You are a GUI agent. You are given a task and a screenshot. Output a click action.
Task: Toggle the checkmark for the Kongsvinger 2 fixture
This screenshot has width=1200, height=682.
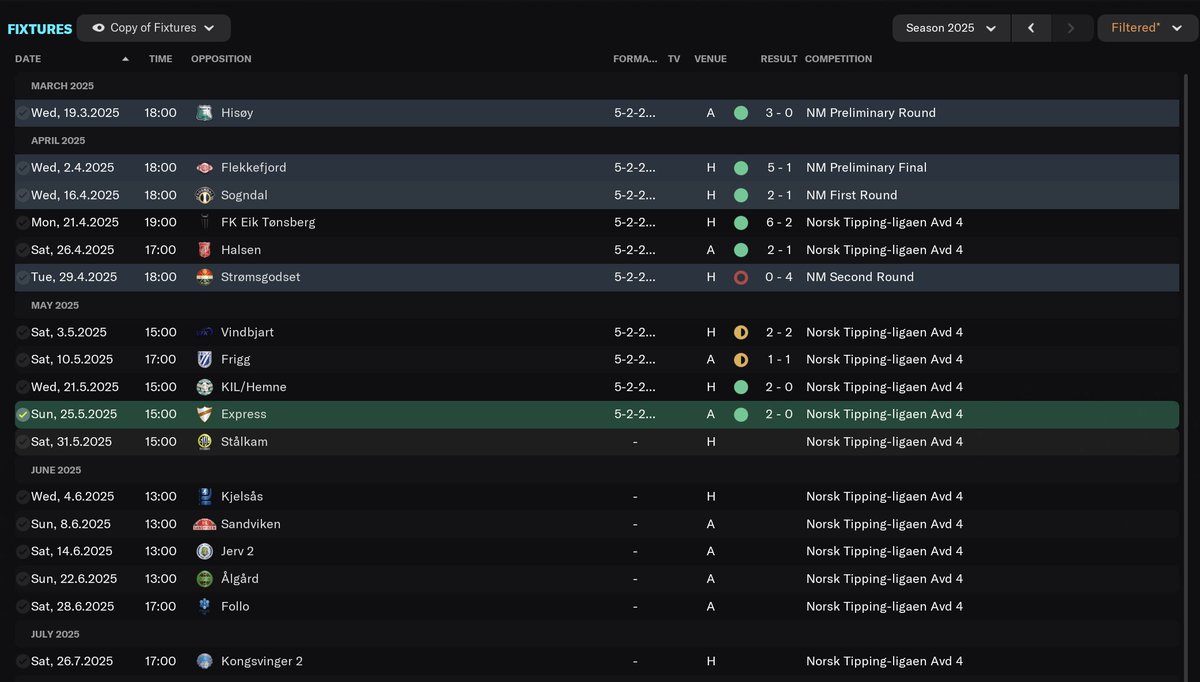(x=22, y=661)
